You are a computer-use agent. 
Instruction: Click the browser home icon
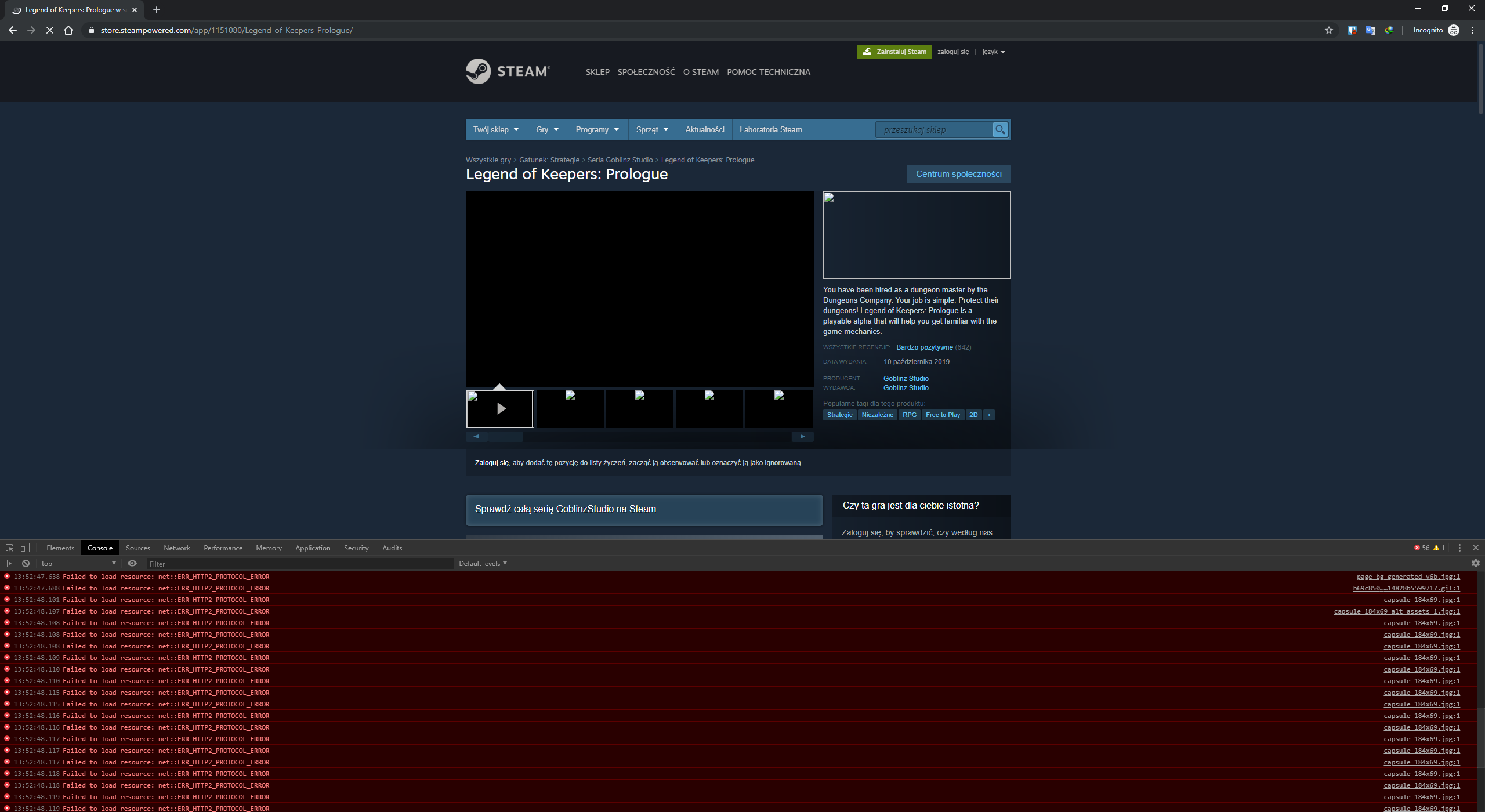[68, 30]
